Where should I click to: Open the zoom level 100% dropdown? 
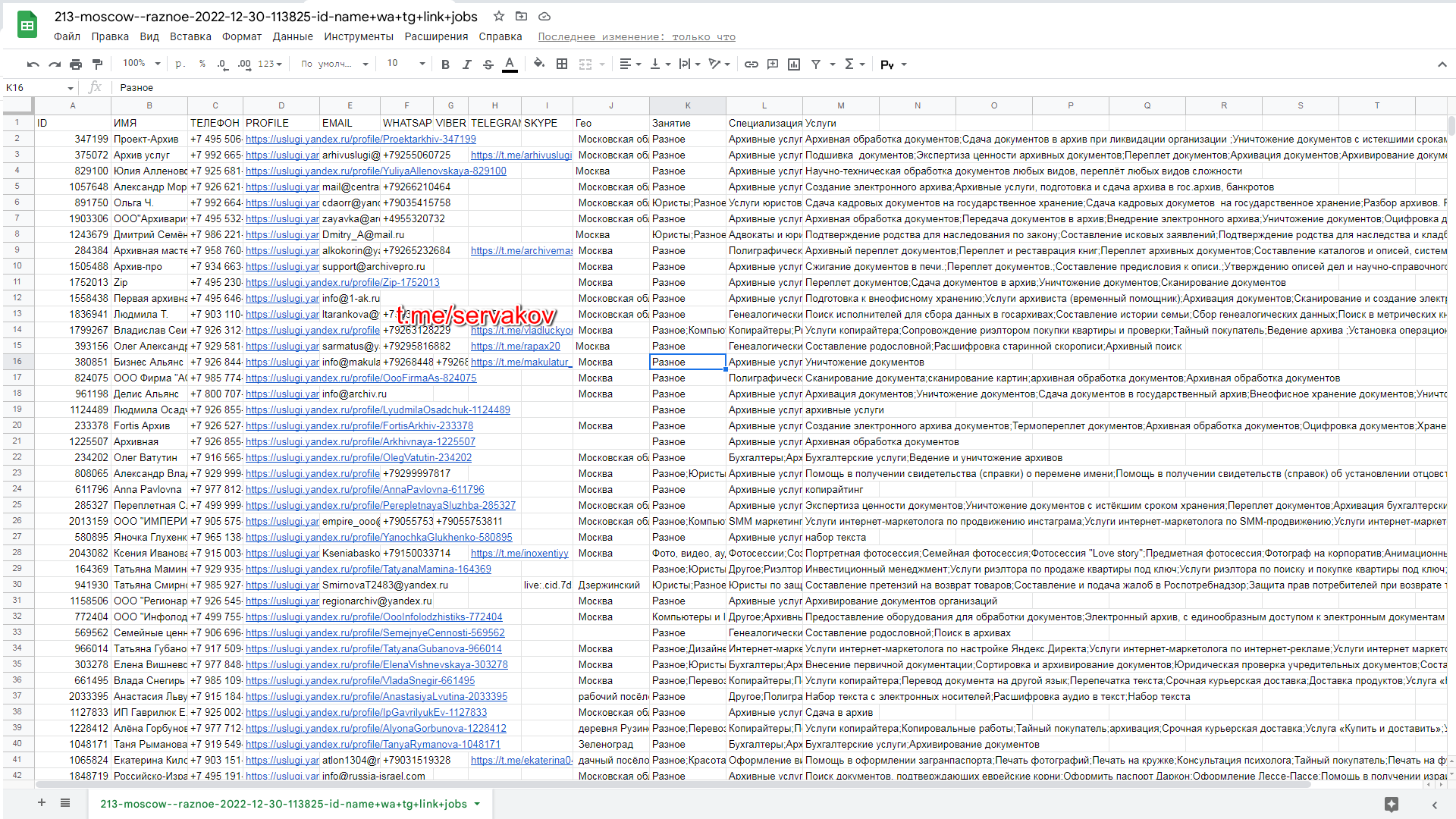click(142, 64)
